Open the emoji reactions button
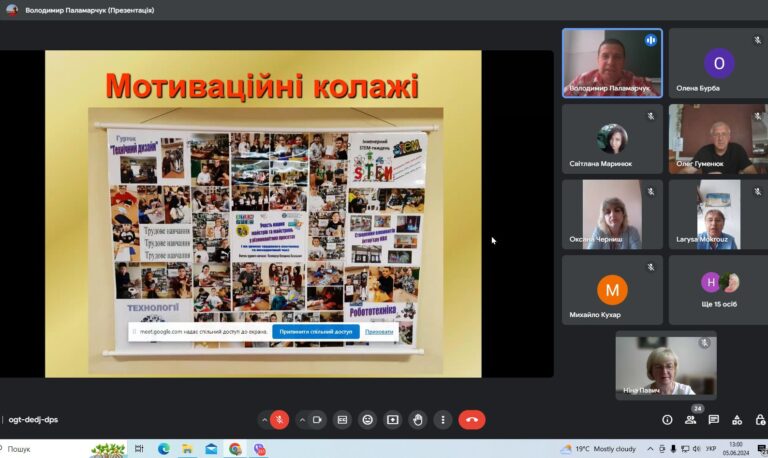 tap(367, 420)
